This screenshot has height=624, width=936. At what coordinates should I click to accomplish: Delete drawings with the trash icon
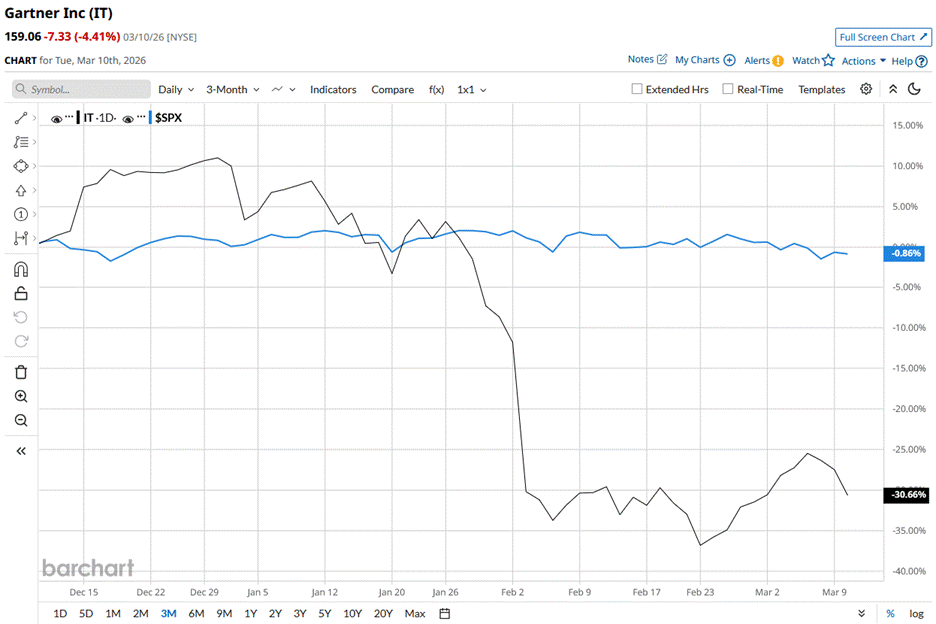[x=20, y=372]
